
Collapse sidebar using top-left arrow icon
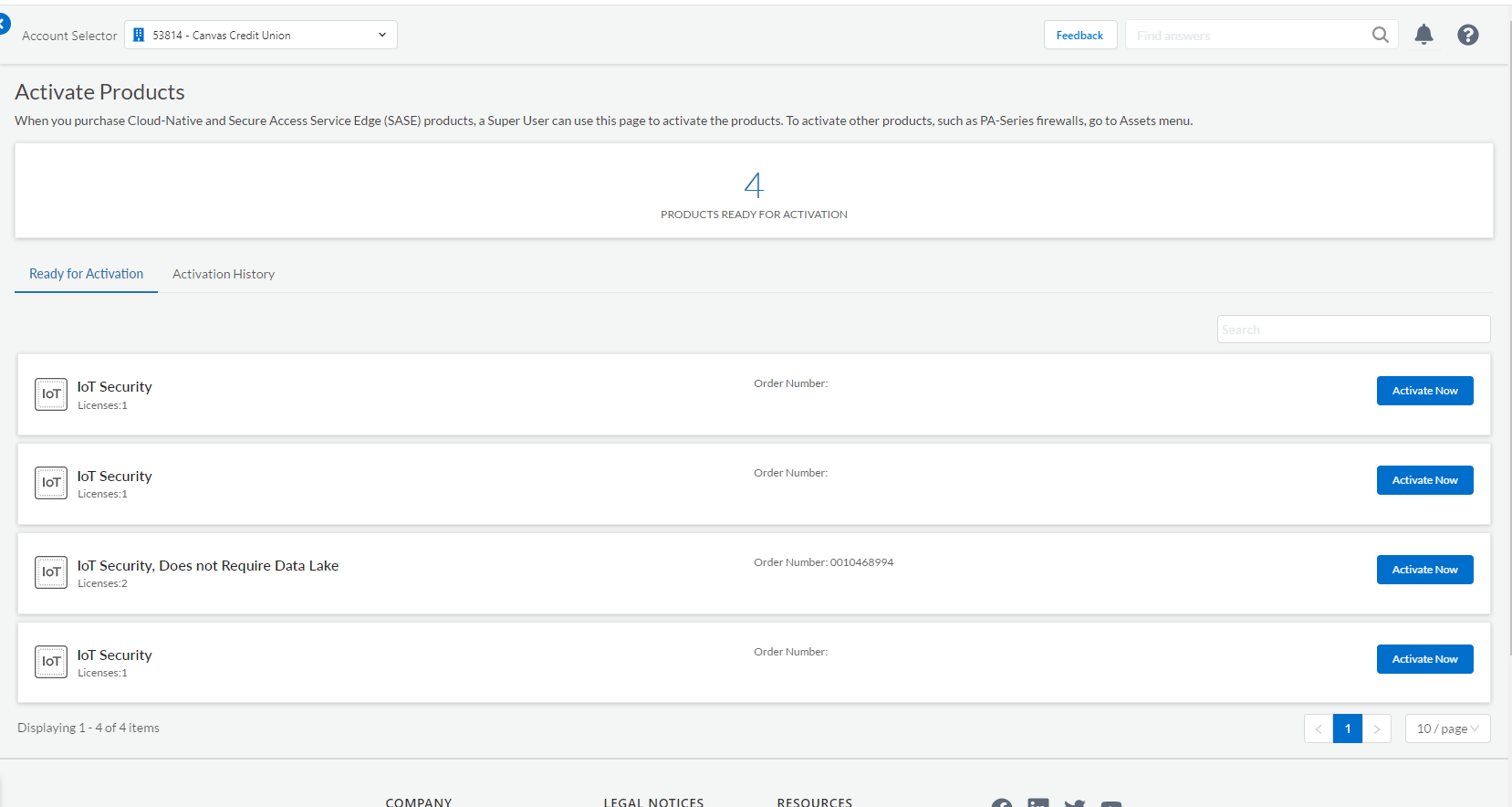pyautogui.click(x=4, y=24)
